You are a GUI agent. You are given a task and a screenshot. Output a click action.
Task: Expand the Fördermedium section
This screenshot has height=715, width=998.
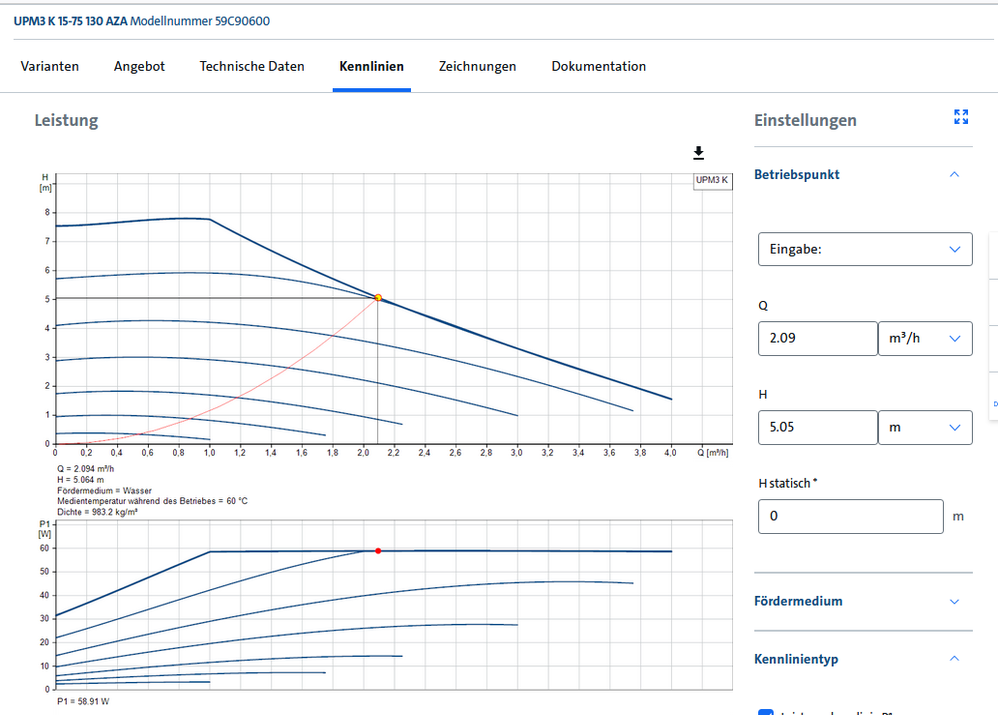[x=953, y=601]
